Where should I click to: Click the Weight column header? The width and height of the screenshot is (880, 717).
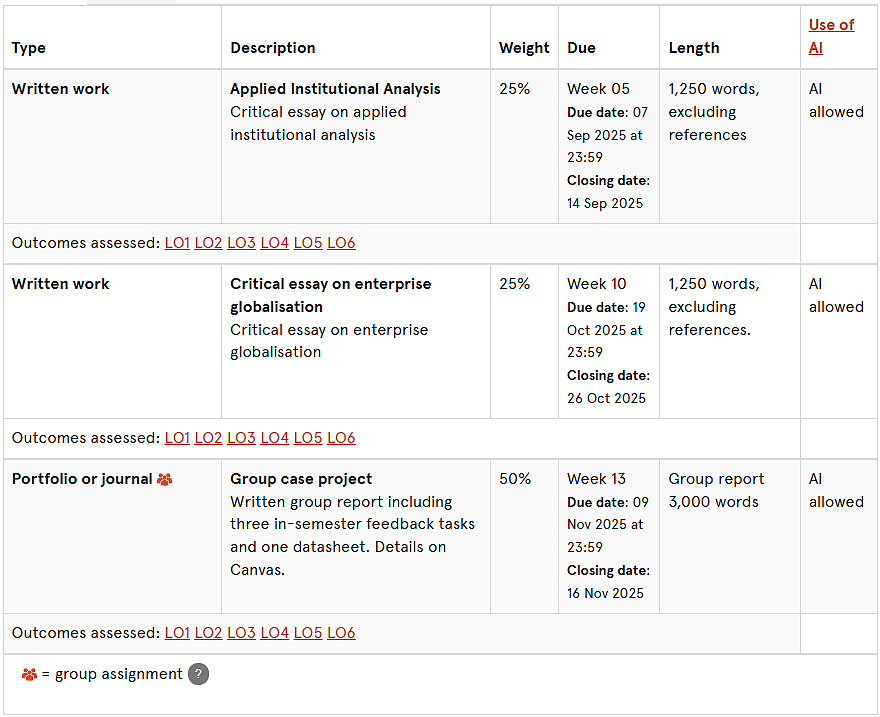point(524,48)
